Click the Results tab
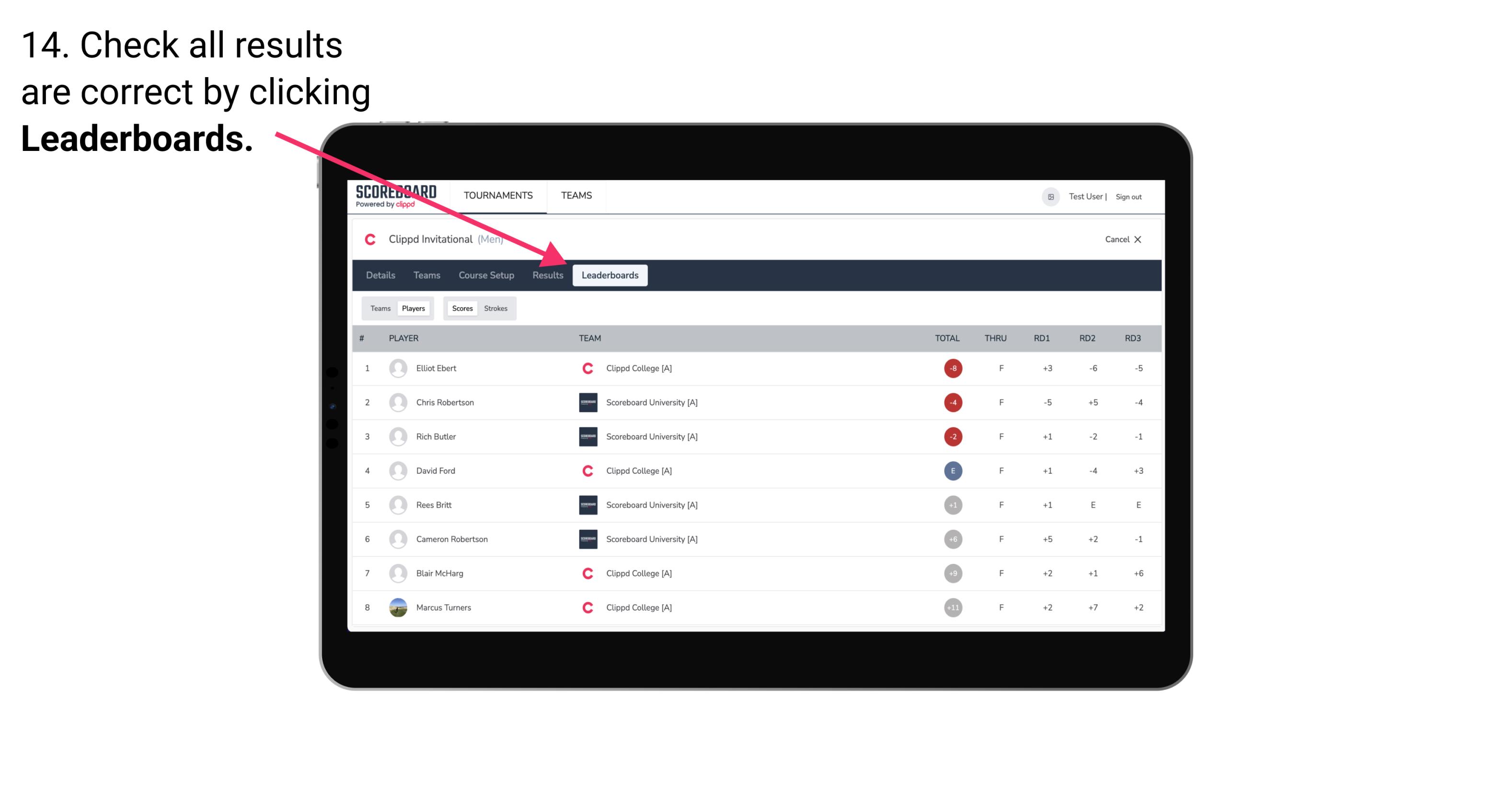The width and height of the screenshot is (1510, 812). click(x=546, y=276)
